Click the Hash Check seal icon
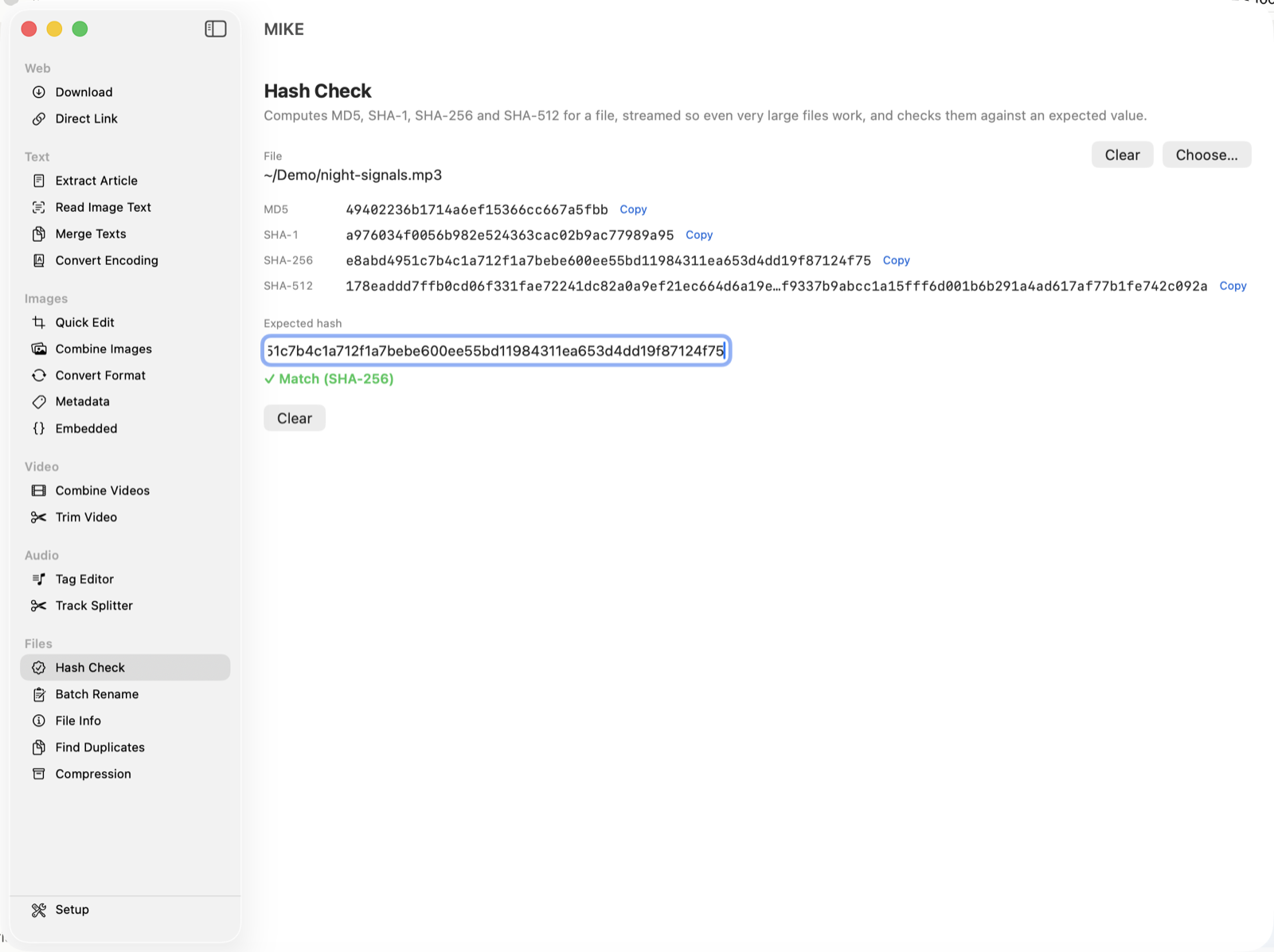Screen dimensions: 1274x952 [38, 668]
